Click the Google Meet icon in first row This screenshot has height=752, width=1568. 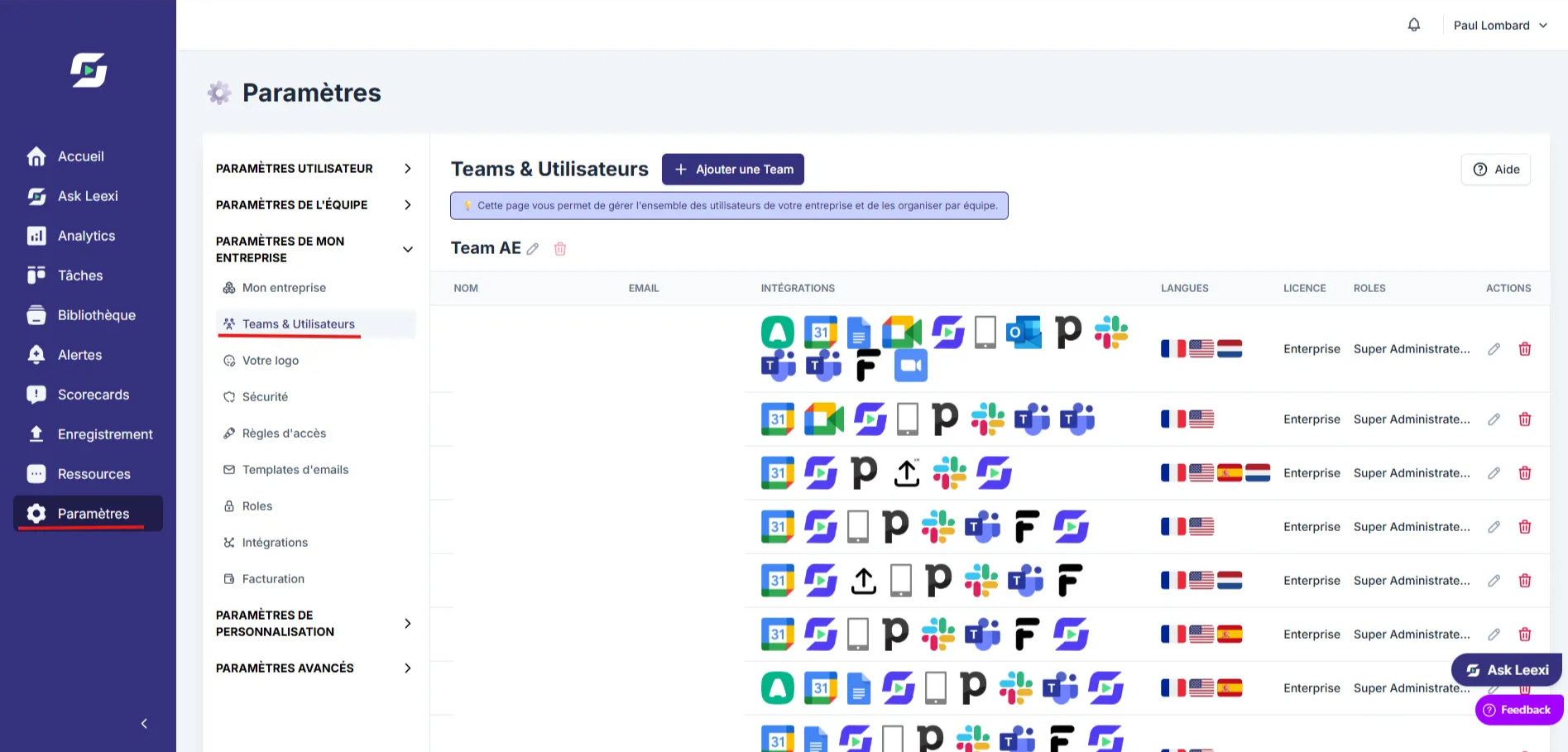click(902, 333)
